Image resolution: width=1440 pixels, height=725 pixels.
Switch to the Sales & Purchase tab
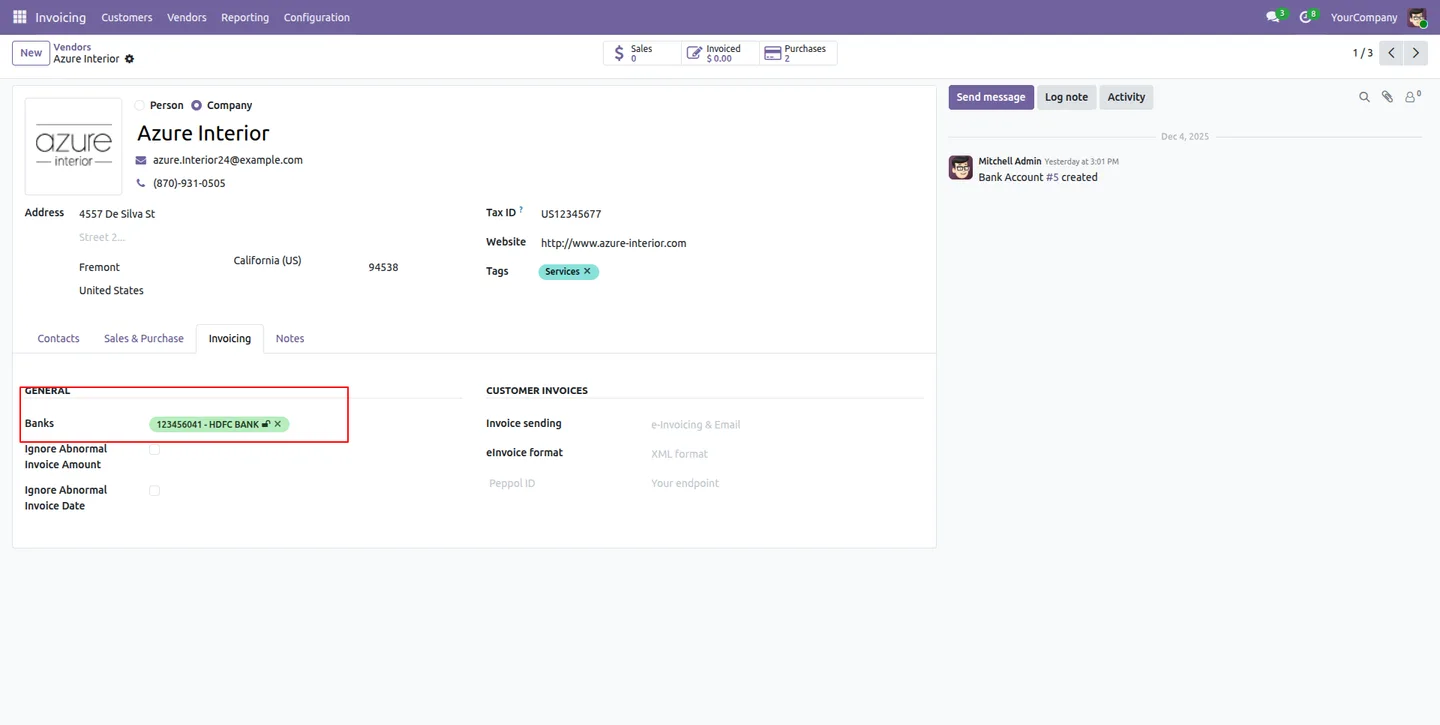click(x=144, y=339)
